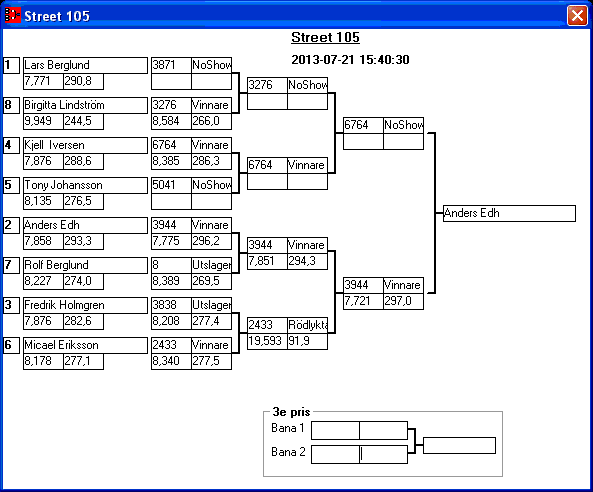Click the final winner box Anders Edh
This screenshot has height=492, width=593.
tap(509, 213)
